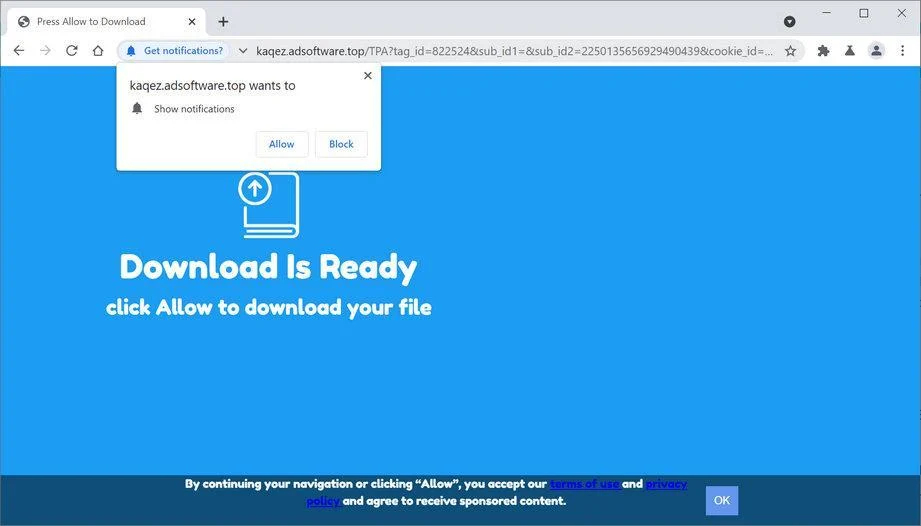The image size is (921, 526).
Task: Click the forward navigation arrow
Action: tap(45, 50)
